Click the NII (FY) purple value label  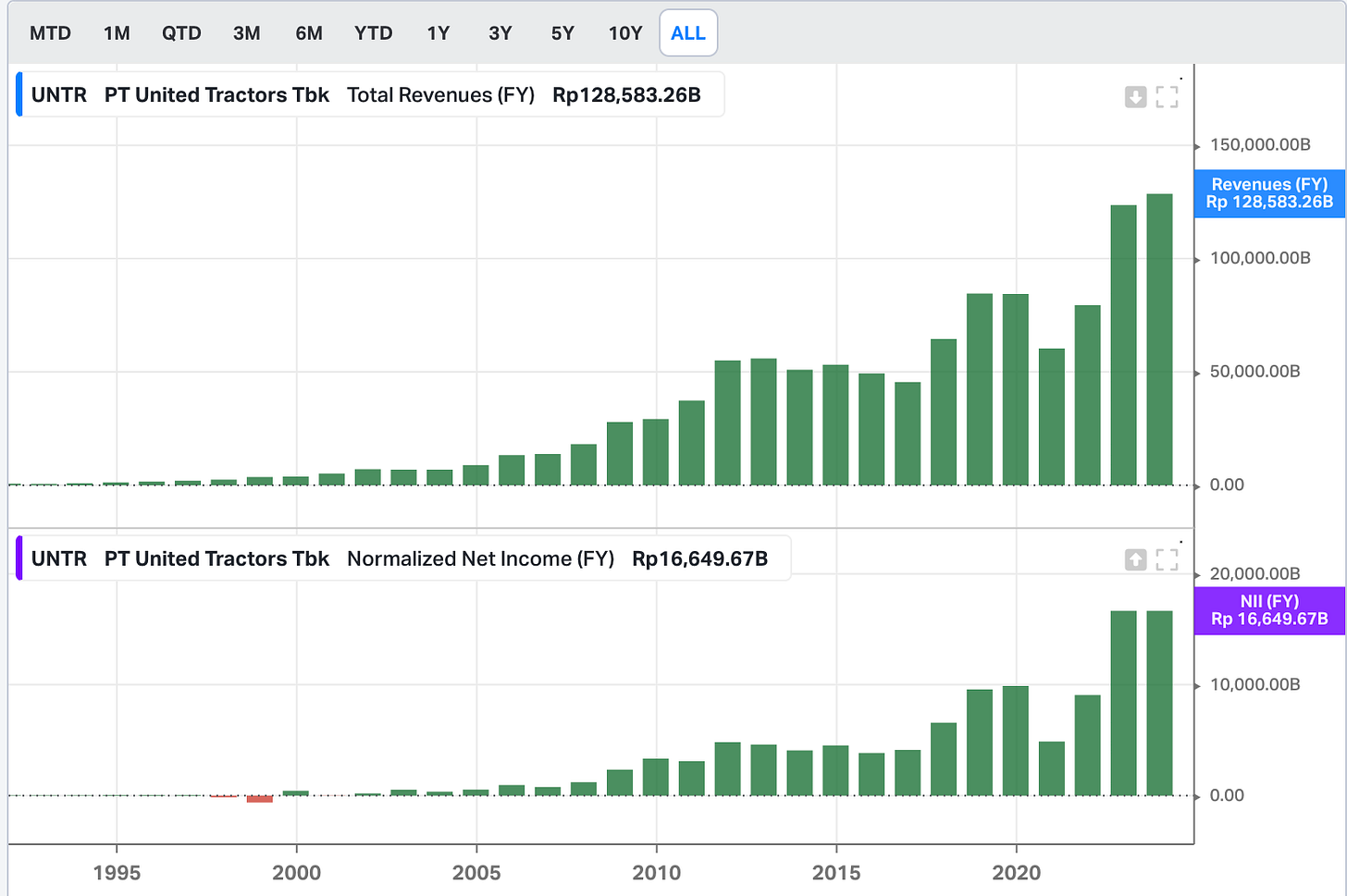[1269, 610]
